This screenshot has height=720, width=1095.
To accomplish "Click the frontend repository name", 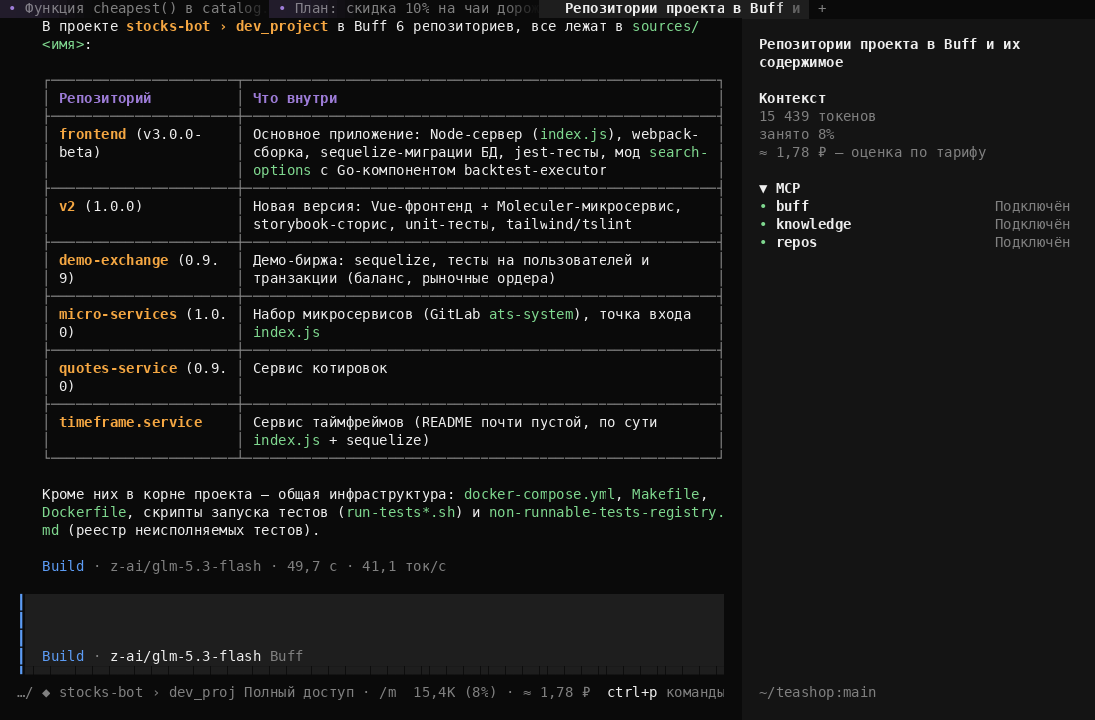I will [93, 134].
